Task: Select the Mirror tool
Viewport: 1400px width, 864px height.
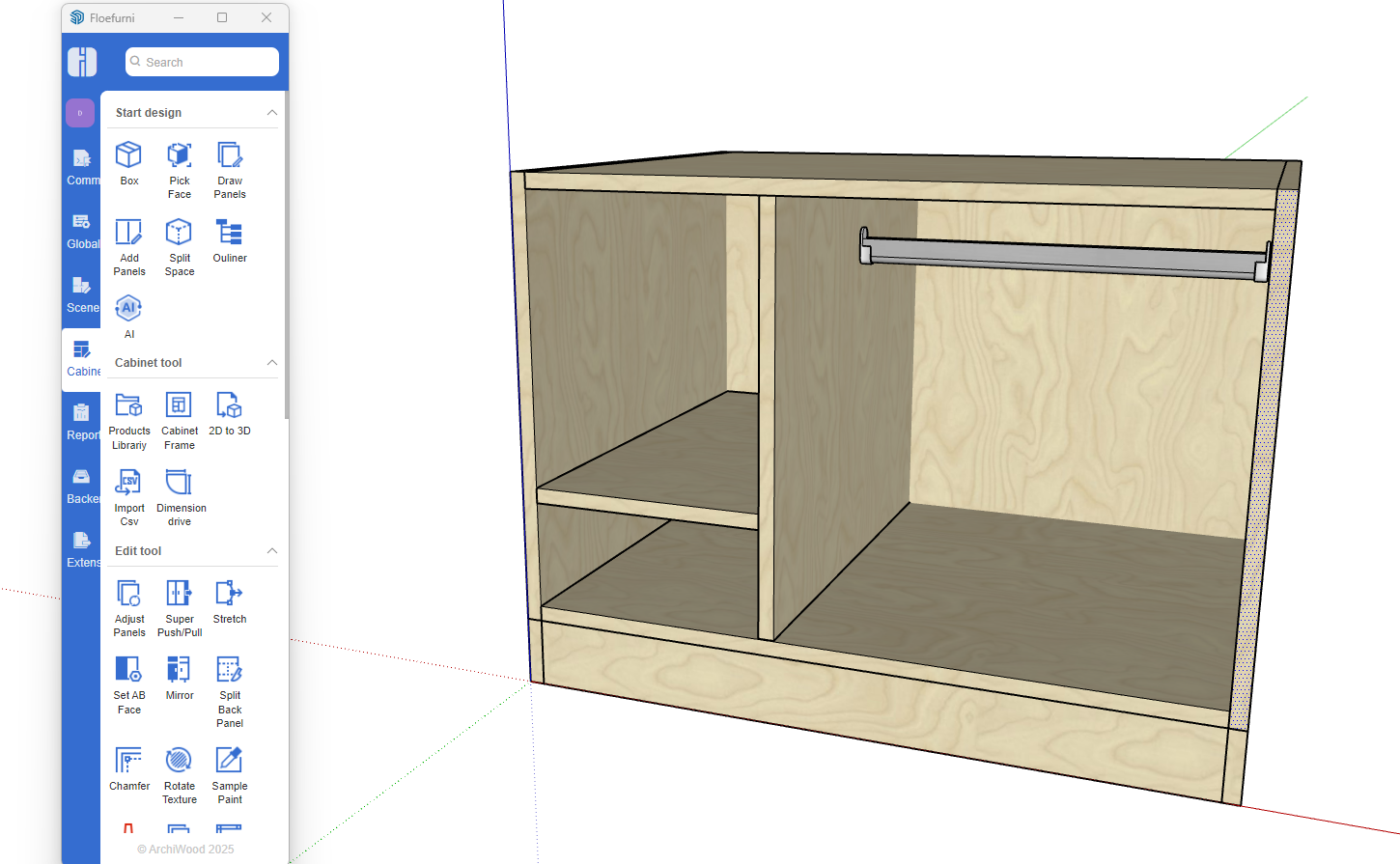Action: point(179,670)
